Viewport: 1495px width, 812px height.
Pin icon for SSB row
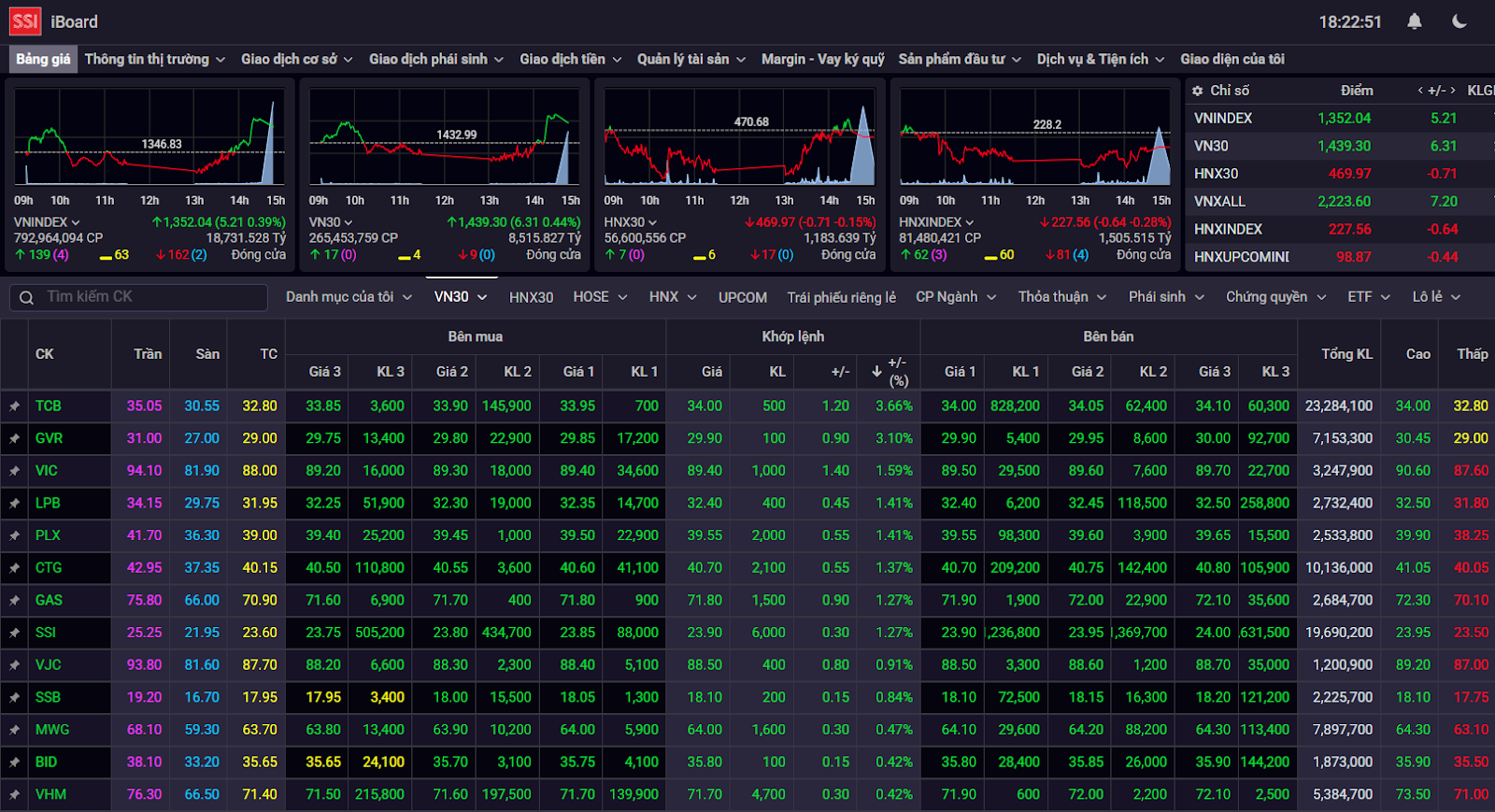14,698
